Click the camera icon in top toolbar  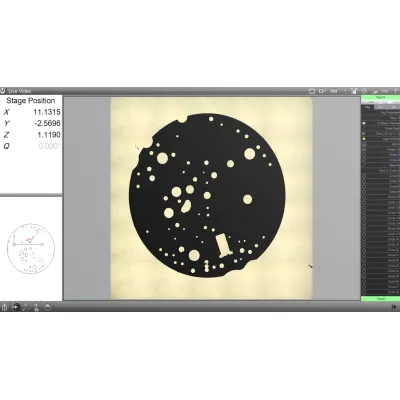(322, 91)
